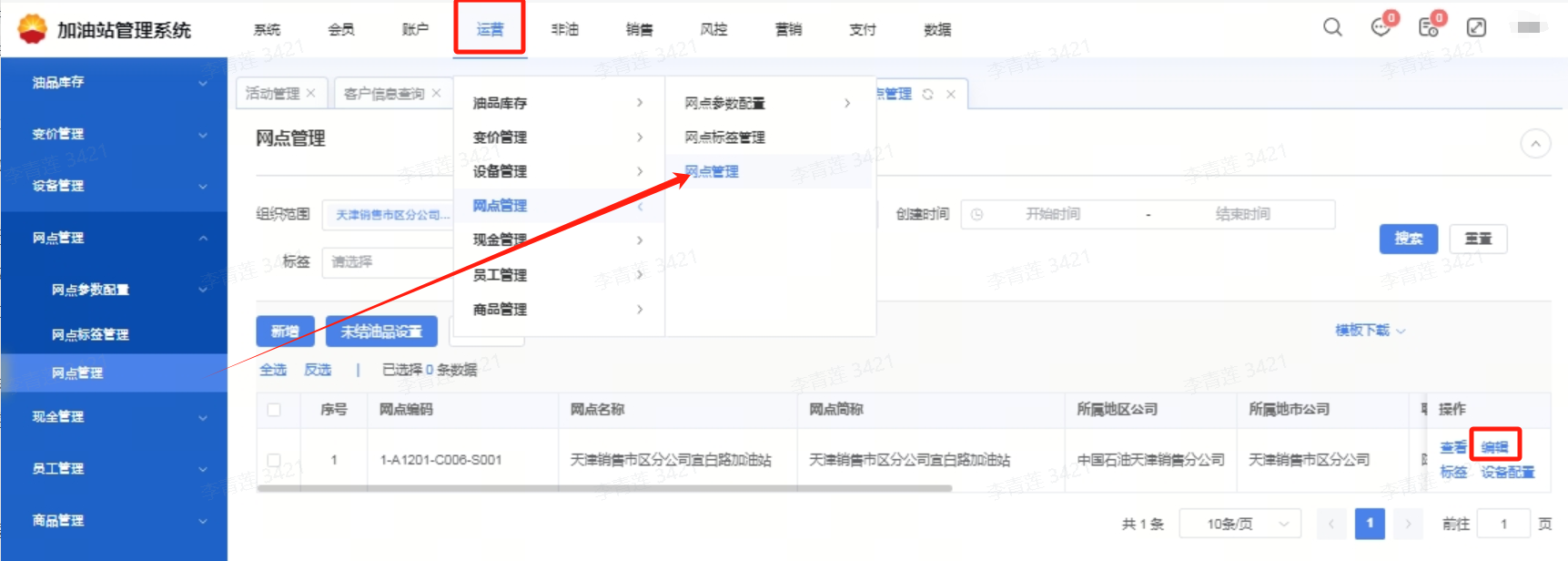The image size is (1568, 561).
Task: Click the 开始时间 date input field
Action: tap(1053, 214)
